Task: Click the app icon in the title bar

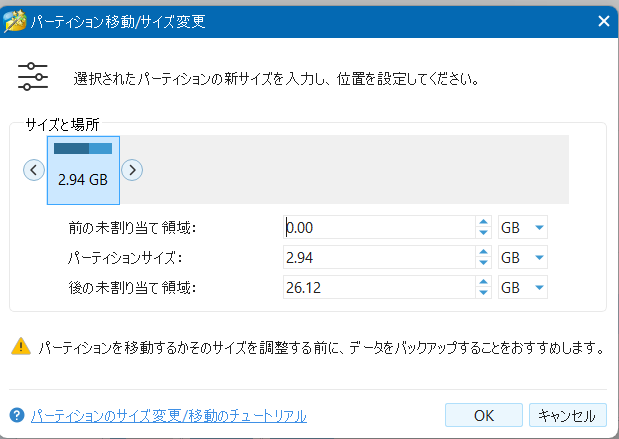Action: [x=15, y=20]
